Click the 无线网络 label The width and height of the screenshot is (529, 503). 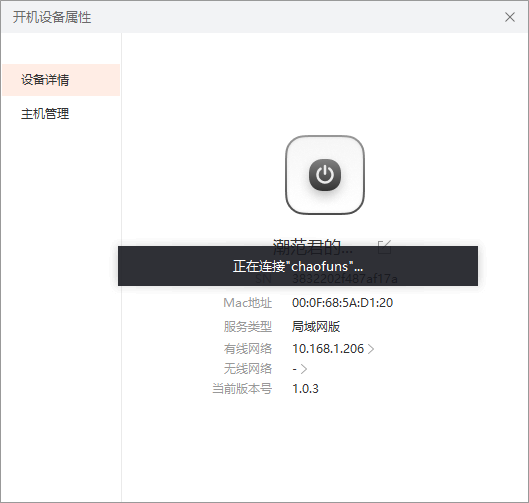click(x=248, y=369)
